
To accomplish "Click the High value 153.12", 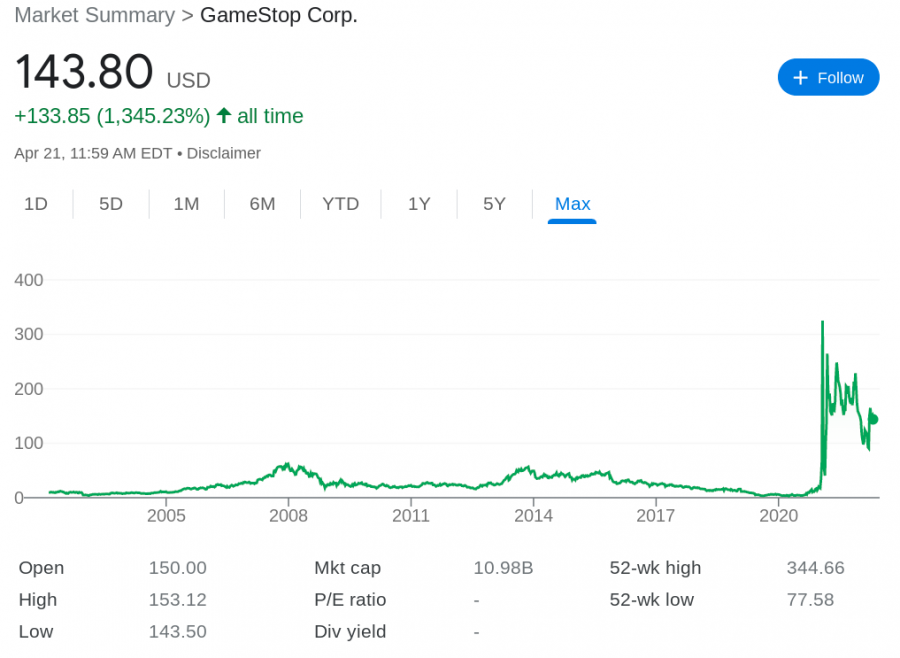I will [177, 600].
